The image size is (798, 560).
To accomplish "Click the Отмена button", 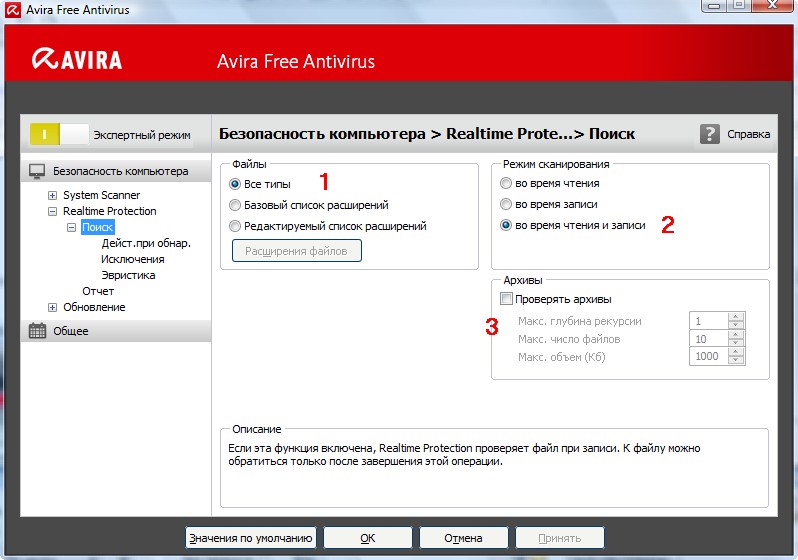I will tap(463, 538).
